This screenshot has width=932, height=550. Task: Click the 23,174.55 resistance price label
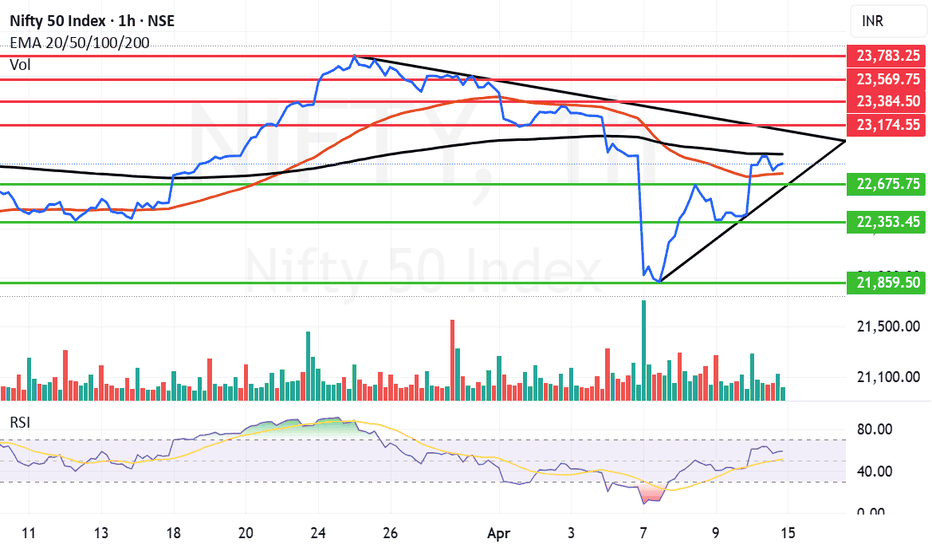pos(886,125)
